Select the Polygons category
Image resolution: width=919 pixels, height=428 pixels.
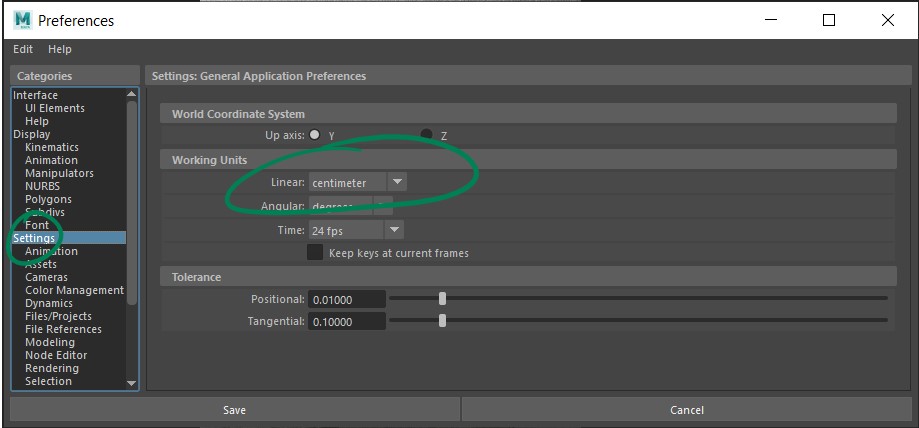click(x=48, y=199)
